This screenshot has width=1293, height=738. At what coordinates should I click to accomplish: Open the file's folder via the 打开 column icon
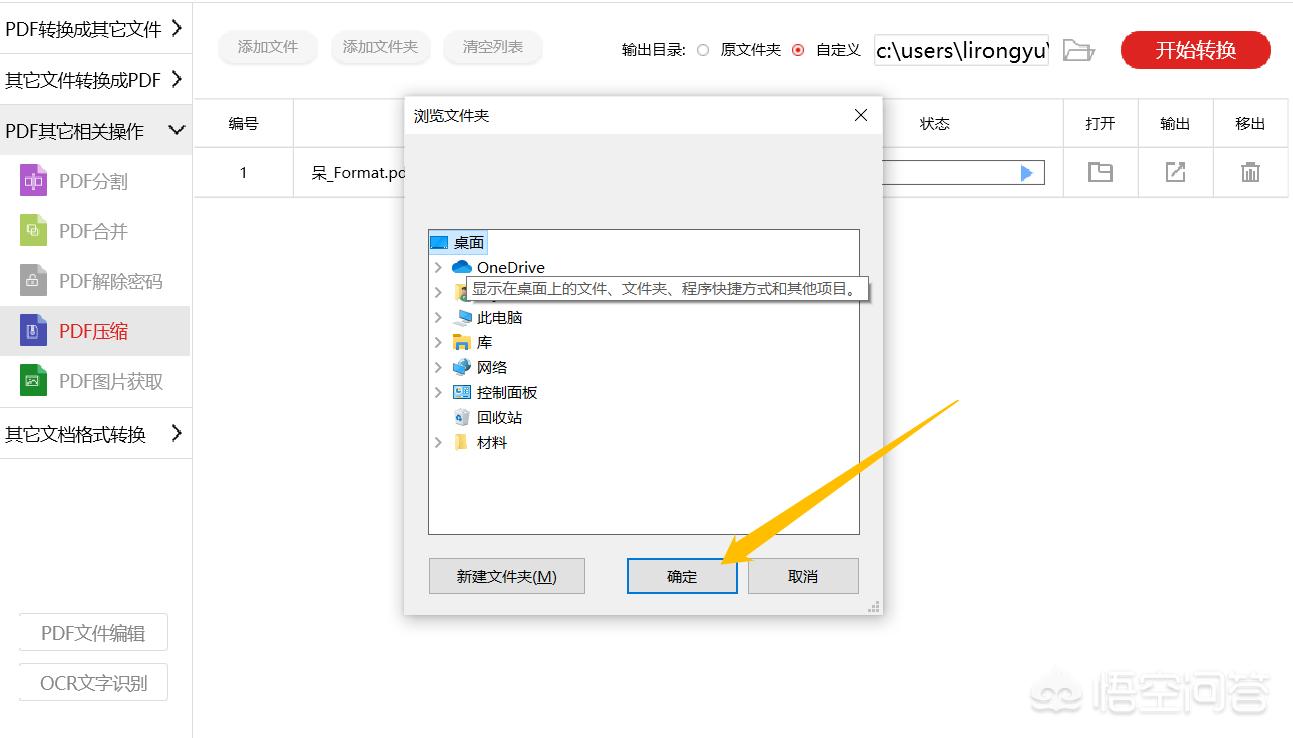pyautogui.click(x=1100, y=172)
